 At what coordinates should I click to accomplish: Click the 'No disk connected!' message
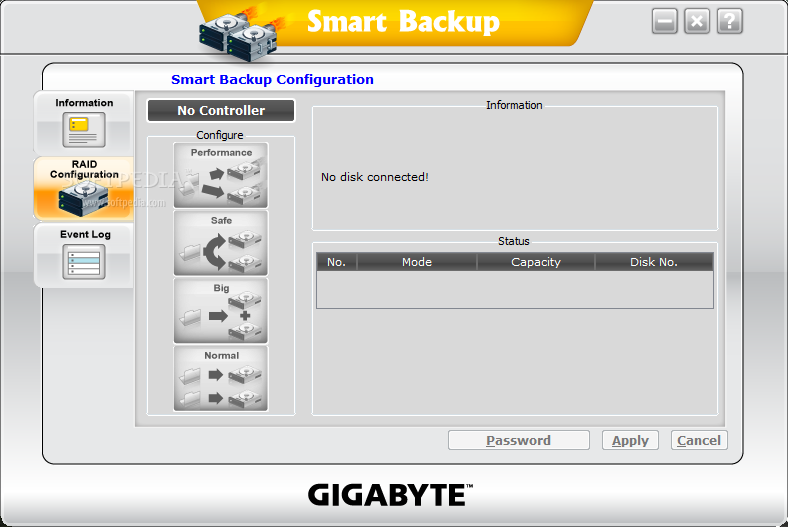374,177
